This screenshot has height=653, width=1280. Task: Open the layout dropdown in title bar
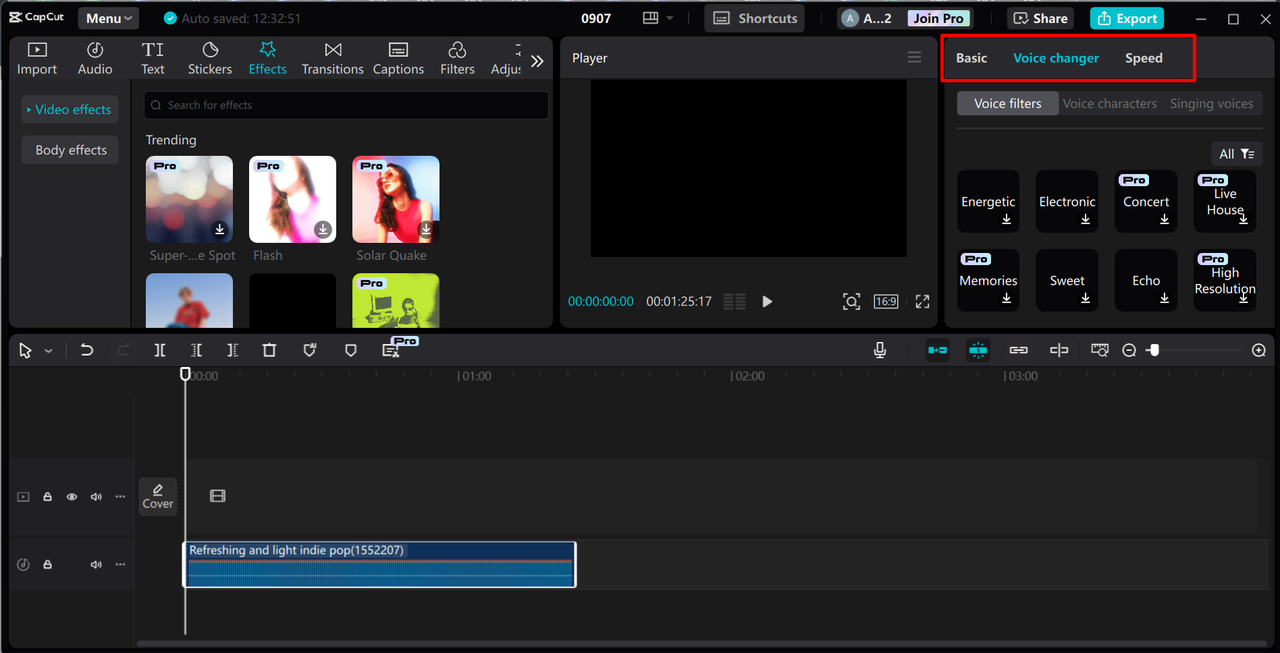point(658,18)
